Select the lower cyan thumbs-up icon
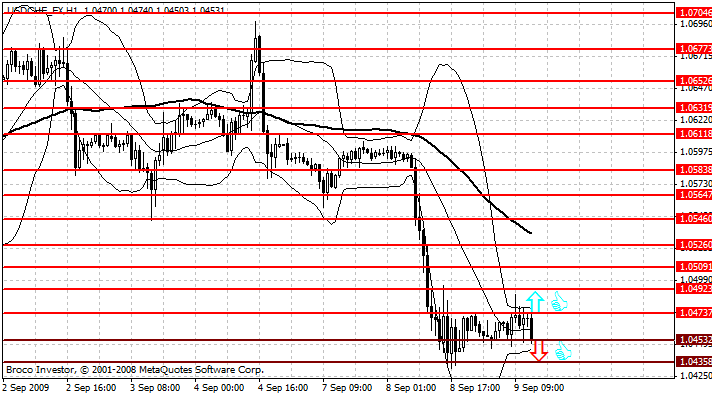 [x=563, y=351]
